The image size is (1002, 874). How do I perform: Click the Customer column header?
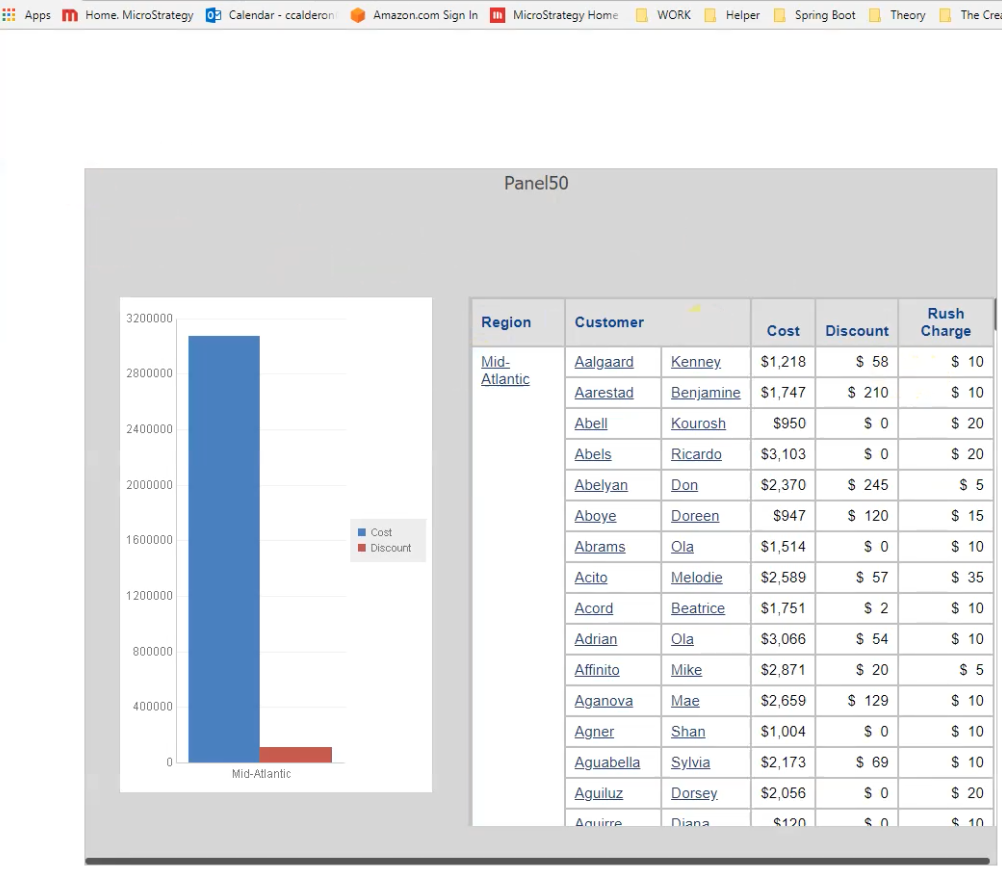[609, 322]
